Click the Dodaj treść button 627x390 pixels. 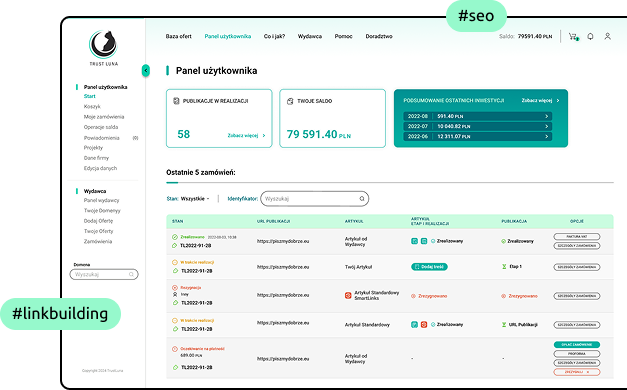pos(429,267)
